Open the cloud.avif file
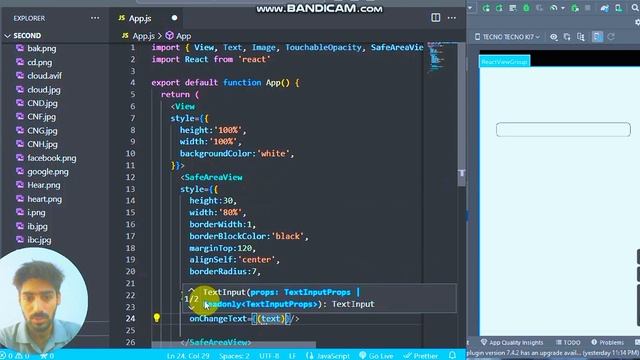The height and width of the screenshot is (360, 640). coord(44,76)
